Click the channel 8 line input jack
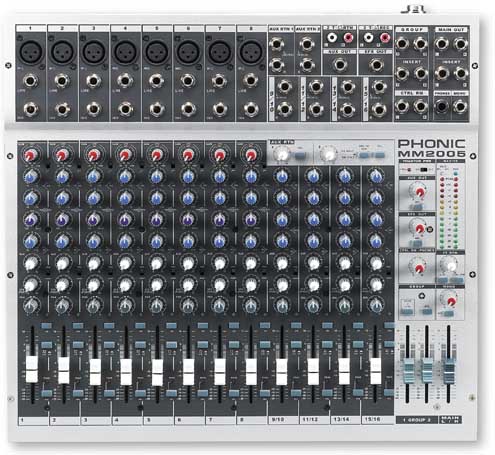Viewport: 495px width, 455px height. [251, 81]
